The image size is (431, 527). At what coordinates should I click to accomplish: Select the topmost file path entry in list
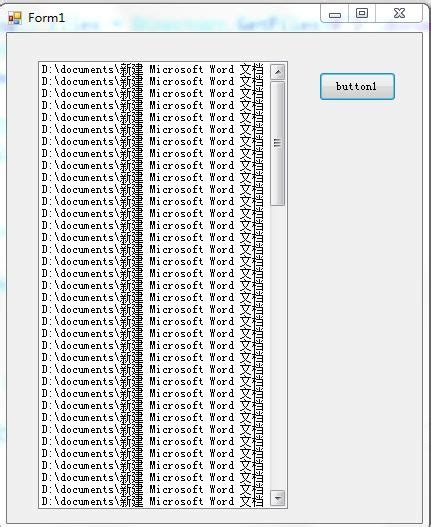pos(155,70)
